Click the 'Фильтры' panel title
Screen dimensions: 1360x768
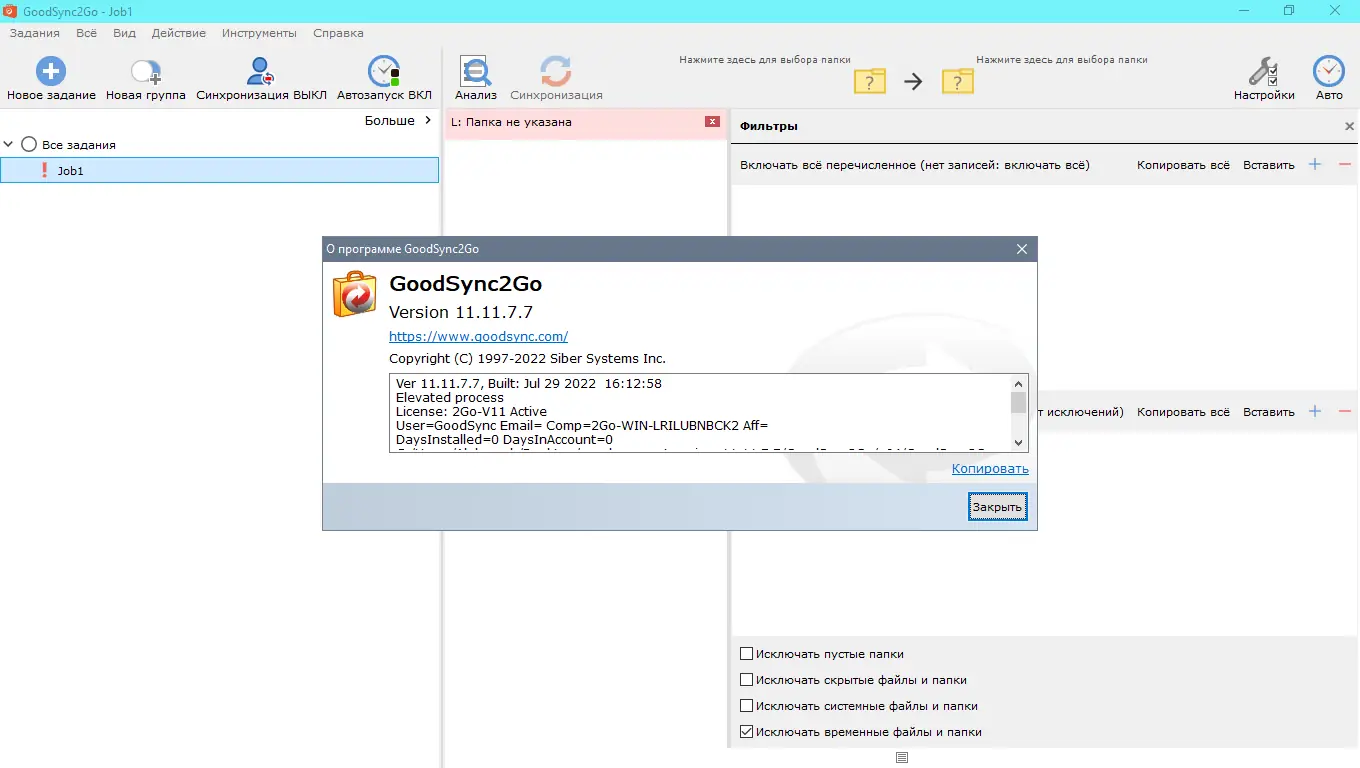(x=769, y=126)
